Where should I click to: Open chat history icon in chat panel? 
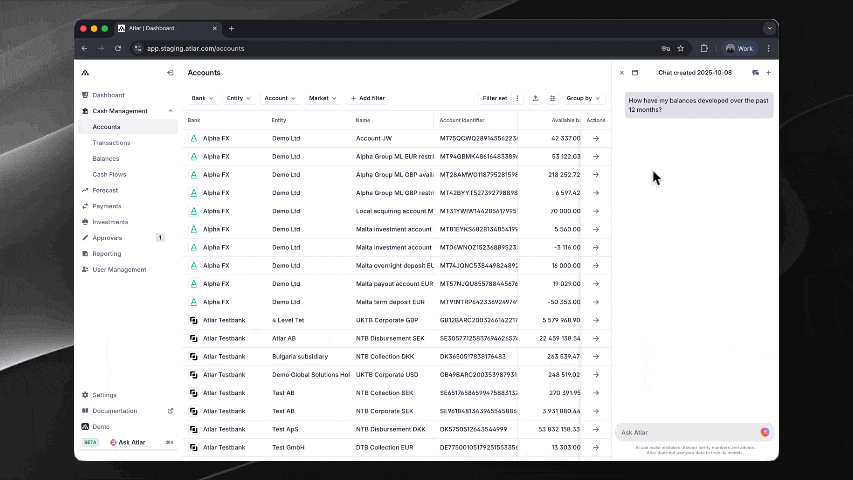[x=756, y=72]
